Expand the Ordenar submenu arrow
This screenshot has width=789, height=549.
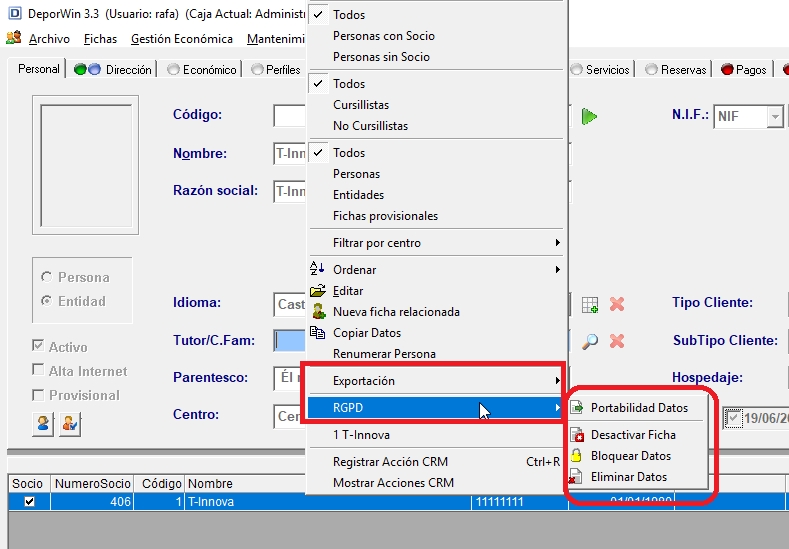point(557,270)
